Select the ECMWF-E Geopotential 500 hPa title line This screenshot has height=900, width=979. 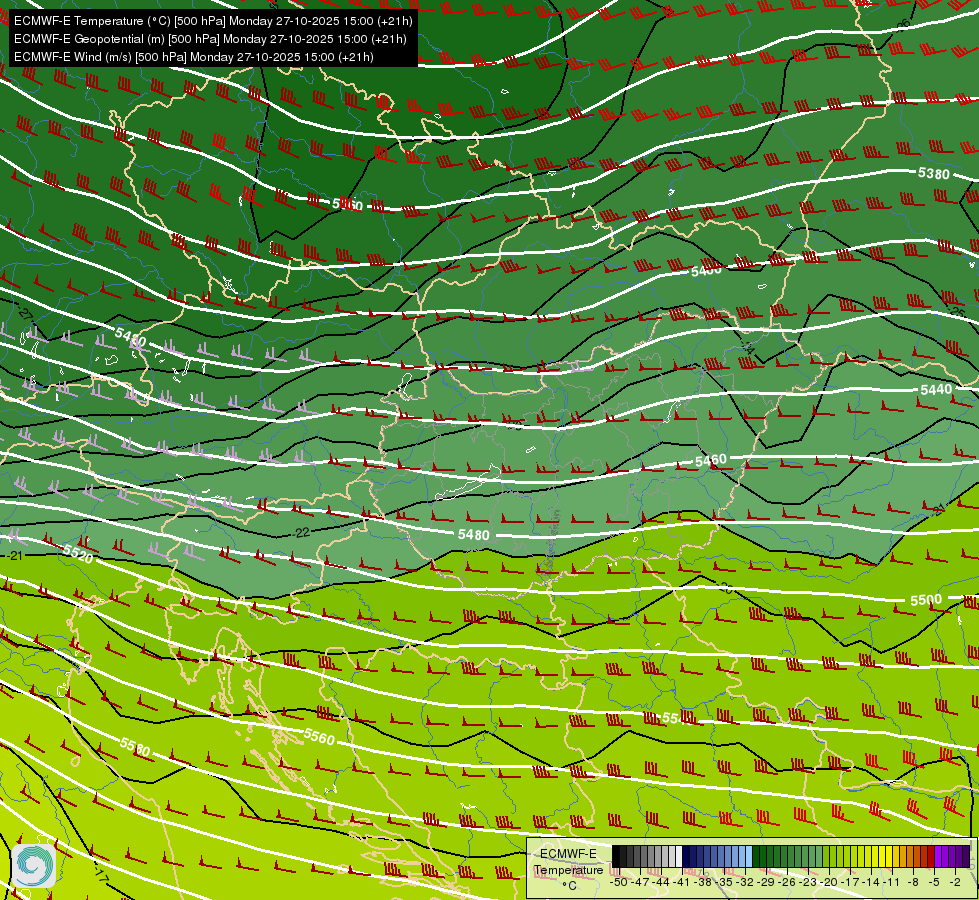tap(210, 39)
